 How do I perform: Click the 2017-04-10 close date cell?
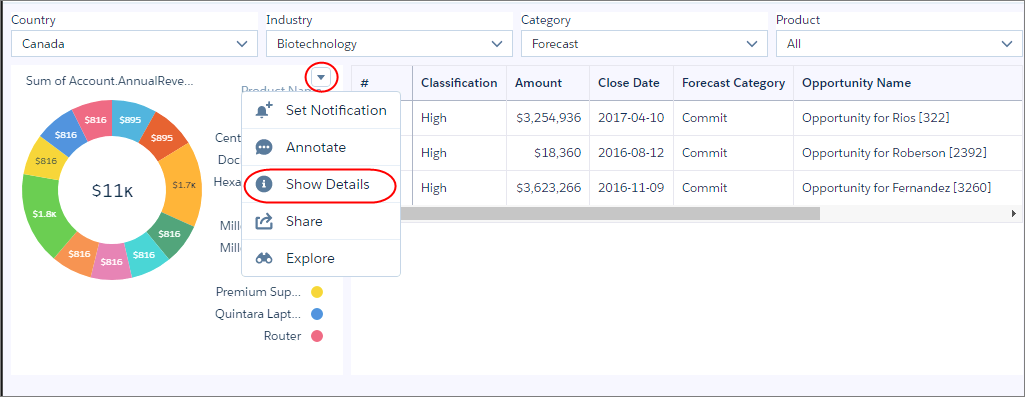[631, 118]
